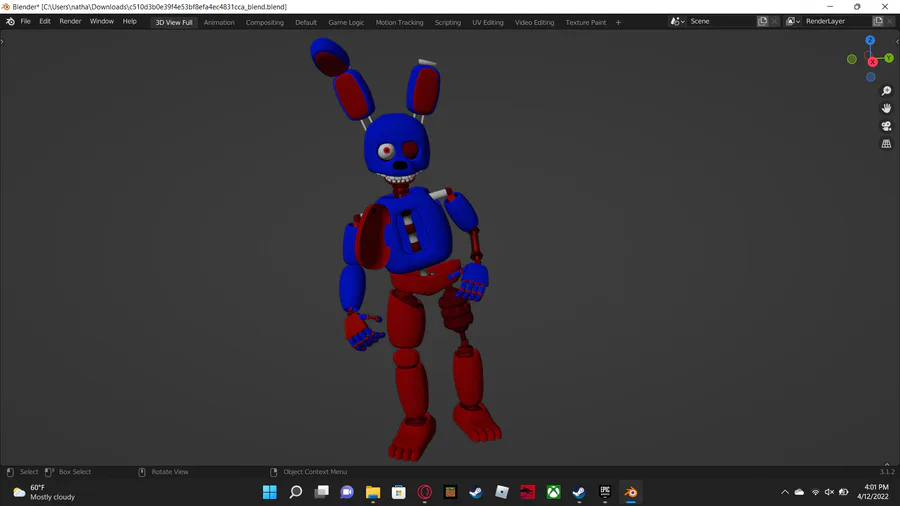Open File Explorer from the taskbar

click(373, 492)
